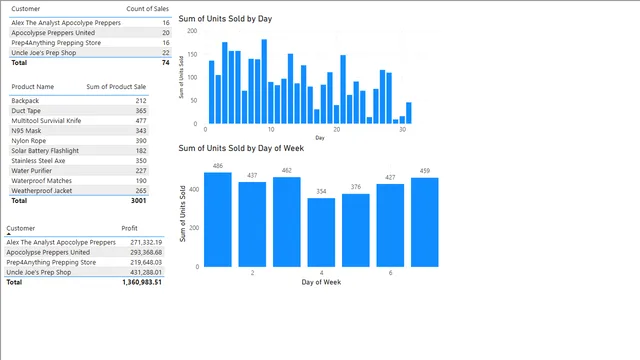Click the Customer header in the Profit table
This screenshot has width=640, height=360.
(x=20, y=228)
